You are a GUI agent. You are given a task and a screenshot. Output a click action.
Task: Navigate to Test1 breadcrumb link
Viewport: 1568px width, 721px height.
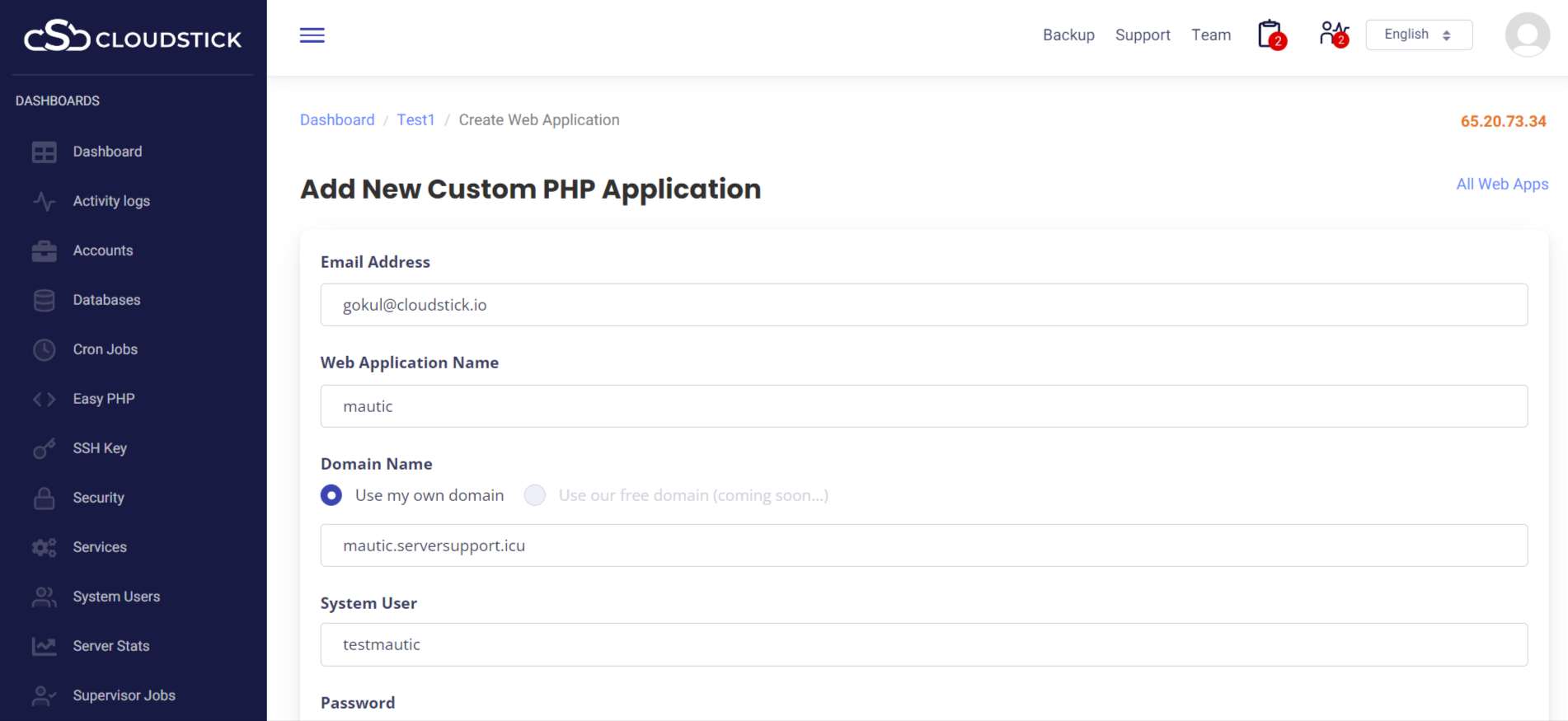coord(415,120)
